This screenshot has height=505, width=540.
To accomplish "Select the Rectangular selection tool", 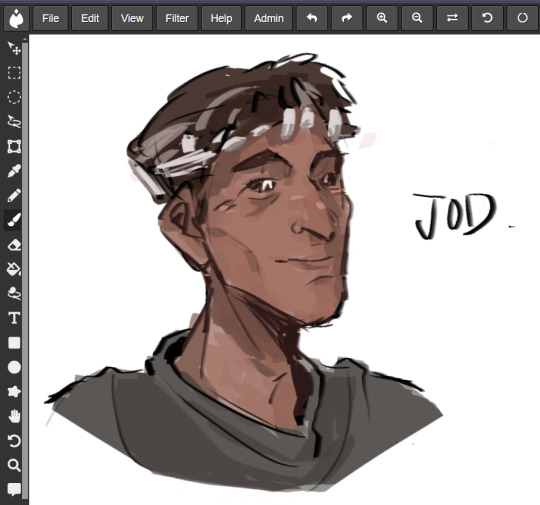I will click(x=14, y=73).
